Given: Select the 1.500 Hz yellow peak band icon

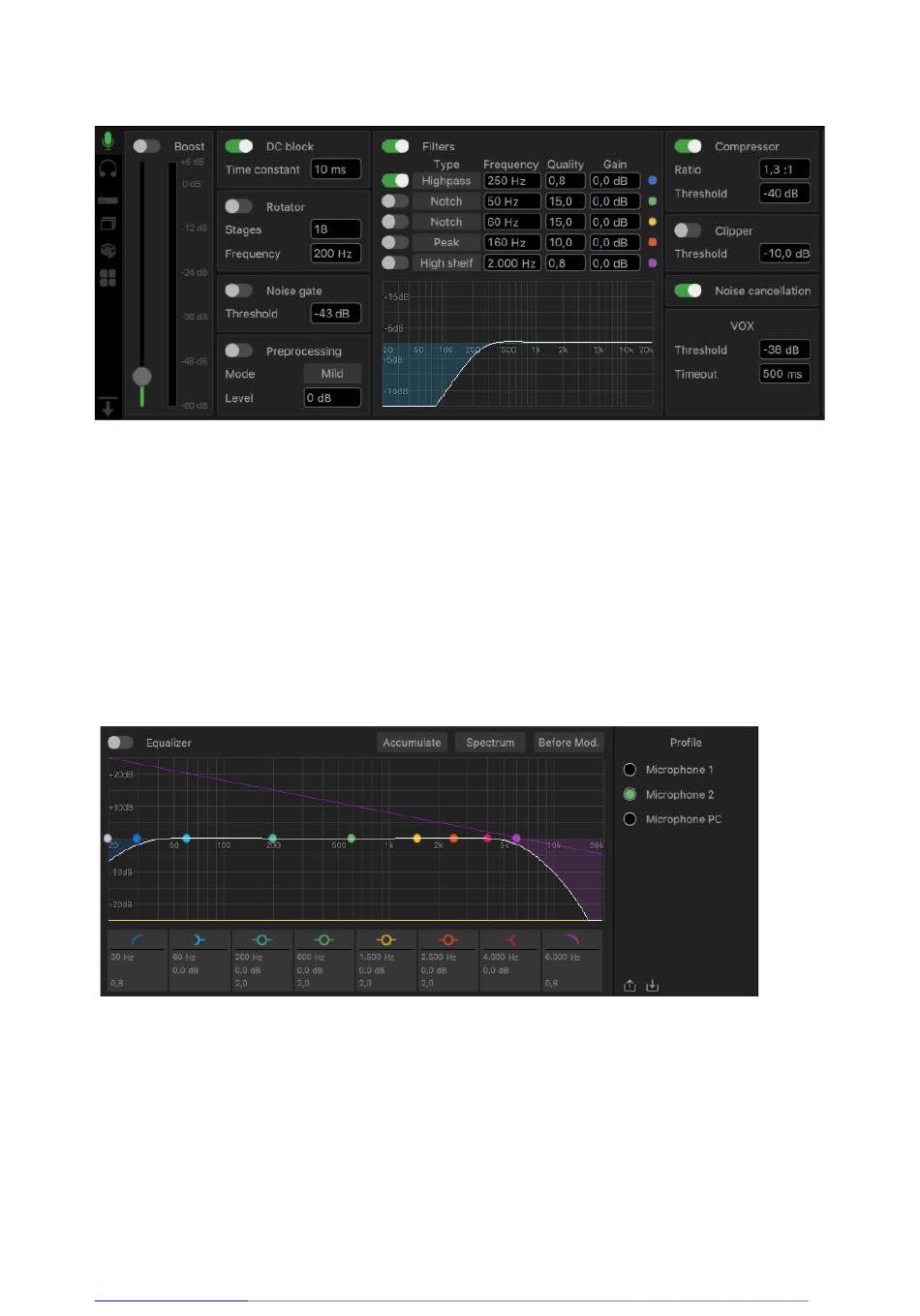Looking at the screenshot, I should tap(385, 939).
